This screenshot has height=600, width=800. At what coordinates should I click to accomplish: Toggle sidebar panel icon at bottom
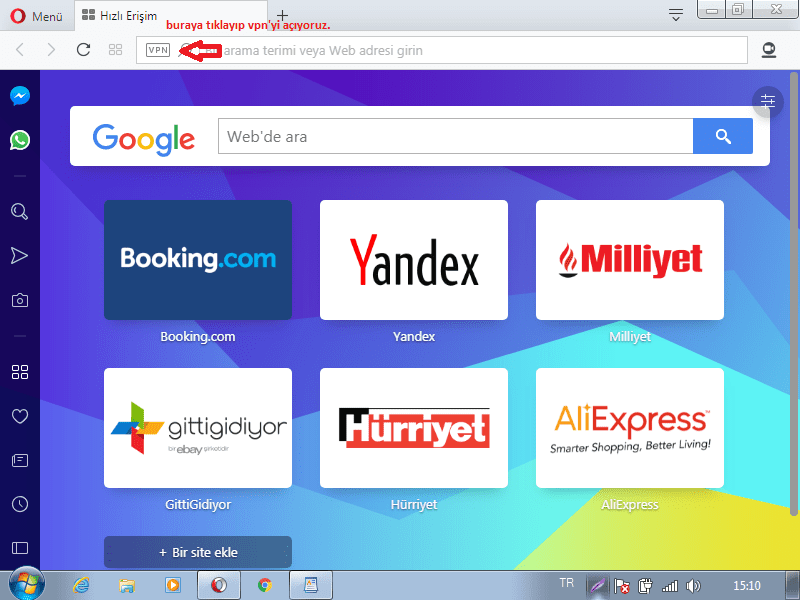pyautogui.click(x=20, y=548)
